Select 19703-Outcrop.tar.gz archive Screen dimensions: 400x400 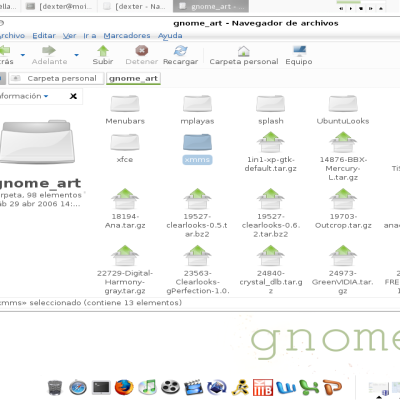343,208
